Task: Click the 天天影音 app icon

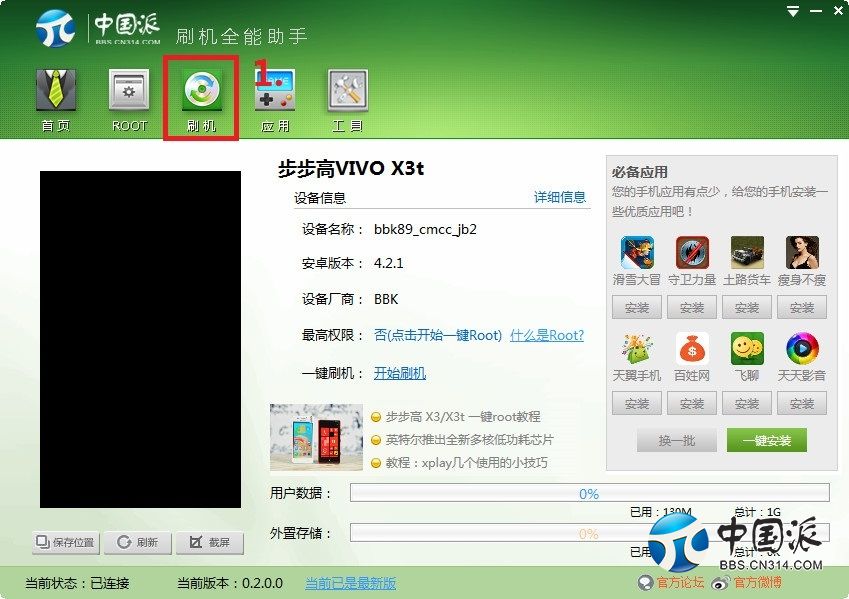Action: (x=802, y=348)
